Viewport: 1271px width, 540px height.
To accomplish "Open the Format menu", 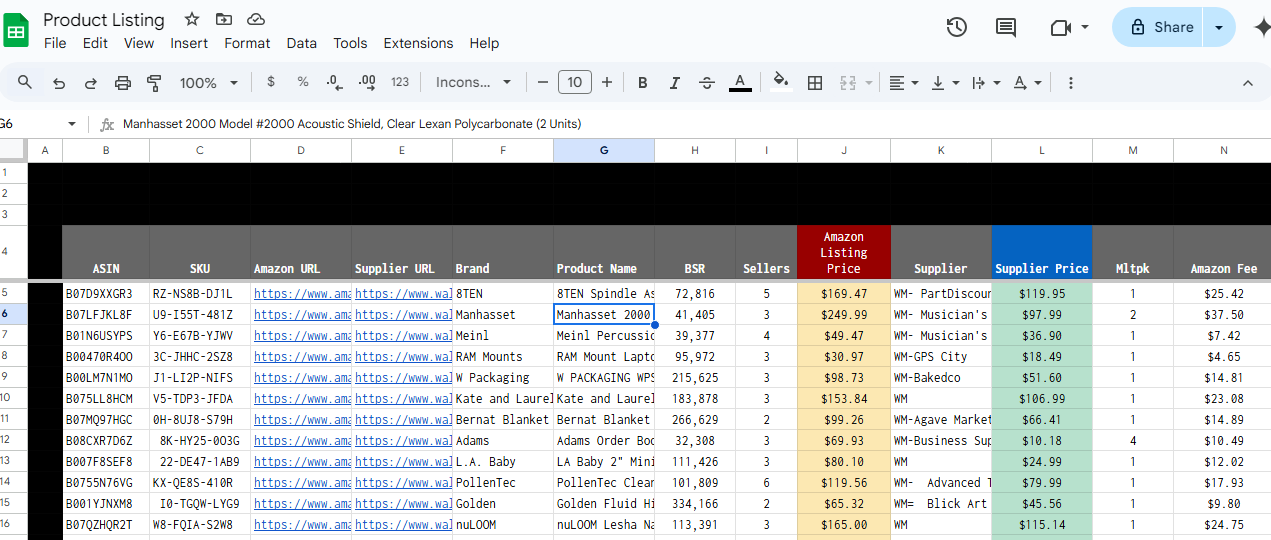I will (x=247, y=43).
